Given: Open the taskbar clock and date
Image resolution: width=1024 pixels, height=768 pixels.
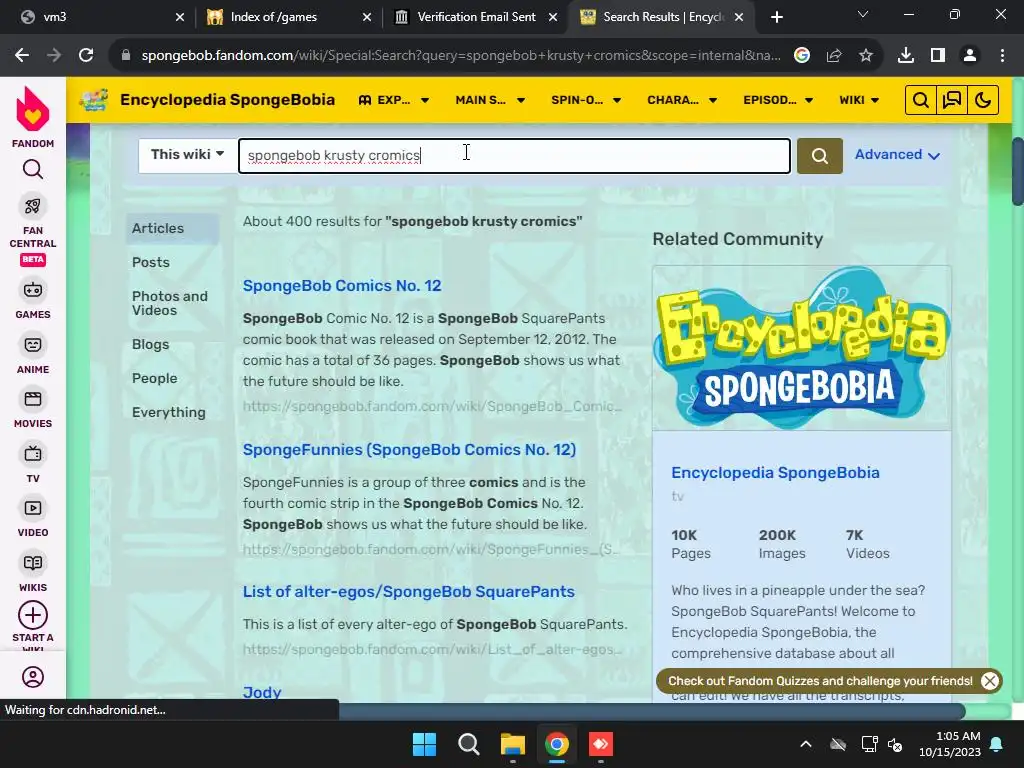Looking at the screenshot, I should 950,744.
